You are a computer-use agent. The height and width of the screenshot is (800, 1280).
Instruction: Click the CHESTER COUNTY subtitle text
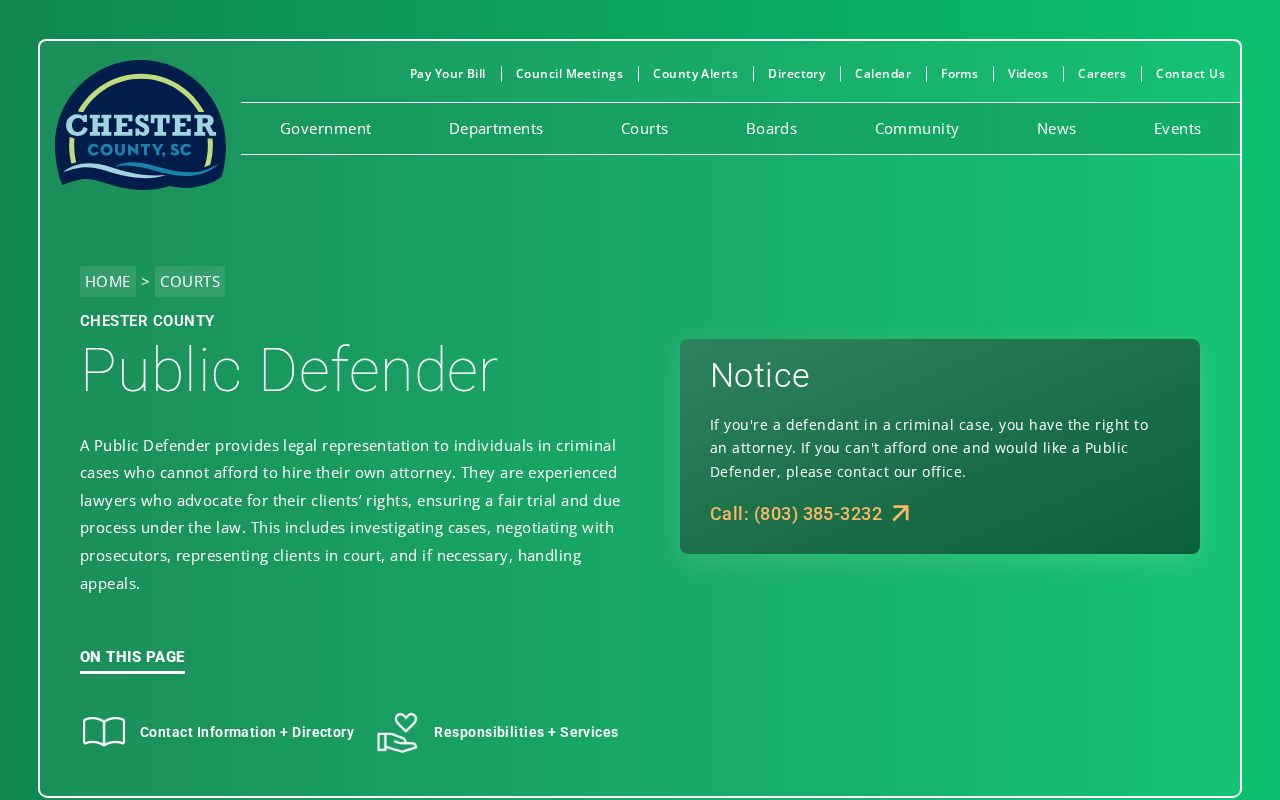pyautogui.click(x=147, y=321)
